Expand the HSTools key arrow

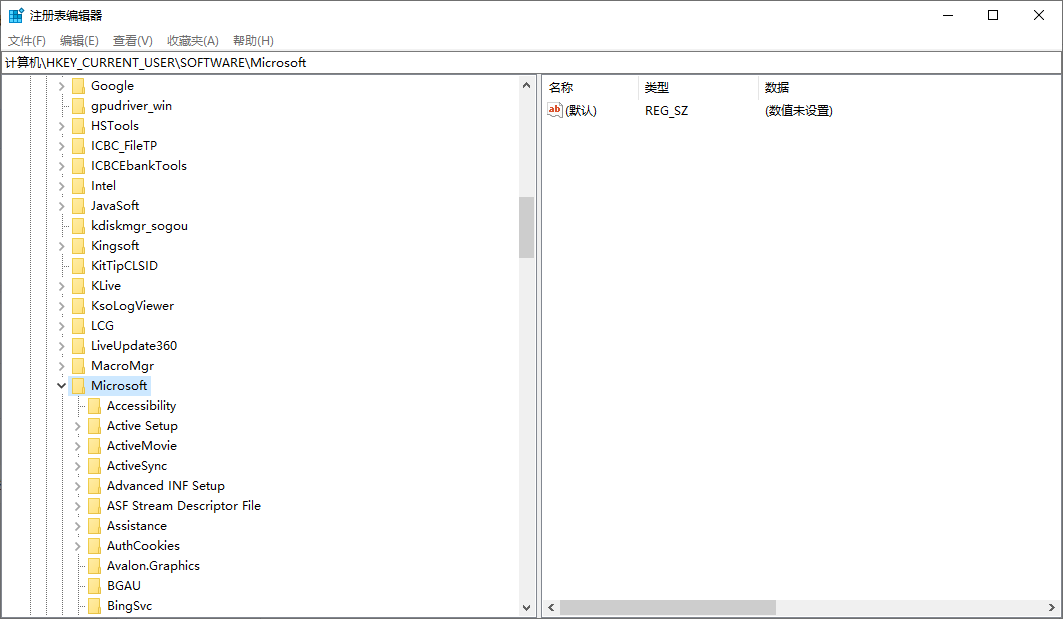click(x=61, y=125)
